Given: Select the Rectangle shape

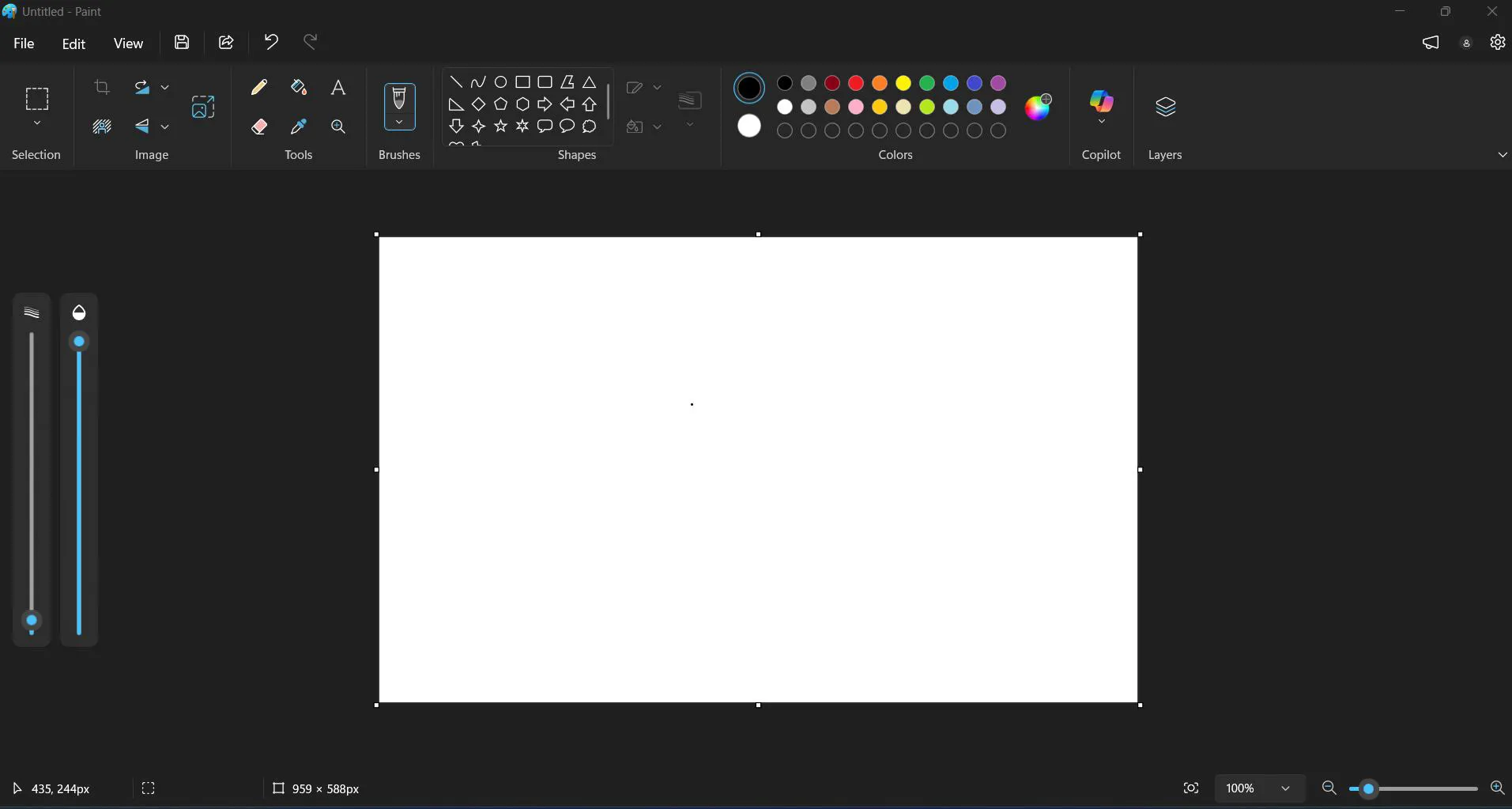Looking at the screenshot, I should [523, 82].
